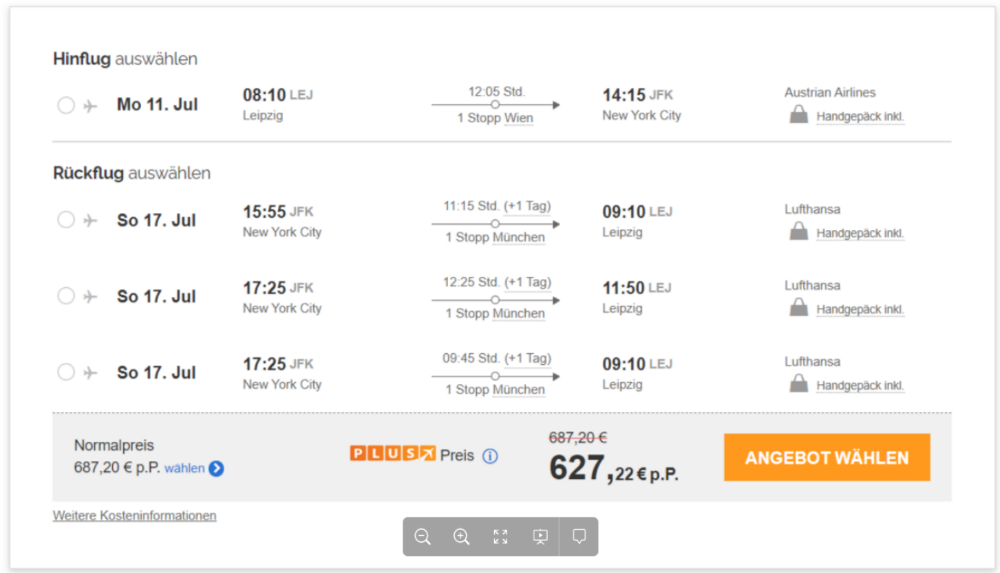Toggle fullscreen view icon in toolbar
The image size is (1000, 573).
click(501, 537)
